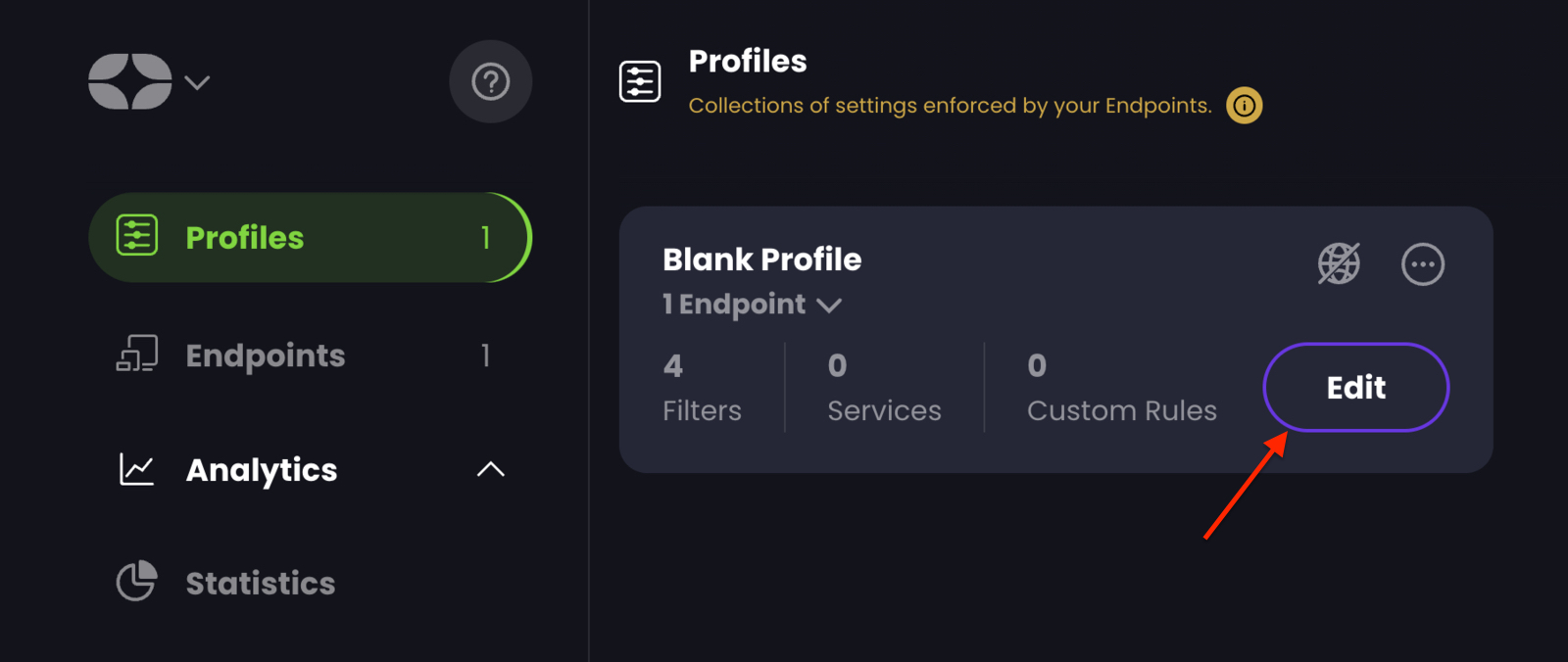Open the Endpoints page from the sidebar
The image size is (1568, 662).
[265, 355]
